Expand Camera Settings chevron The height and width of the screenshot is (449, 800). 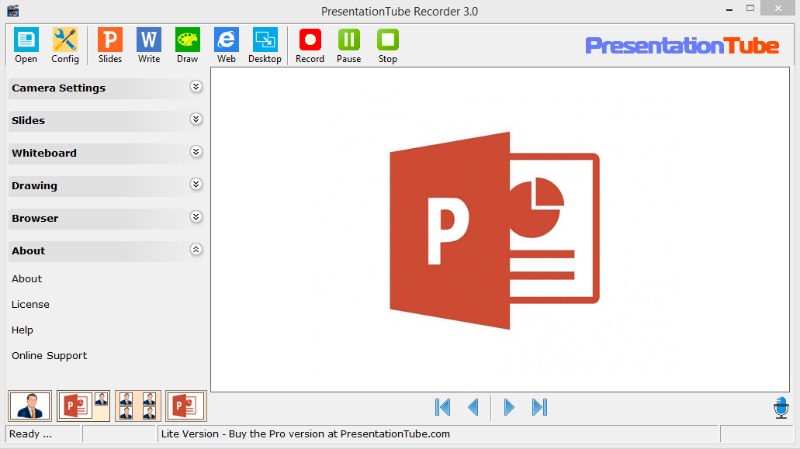tap(196, 87)
